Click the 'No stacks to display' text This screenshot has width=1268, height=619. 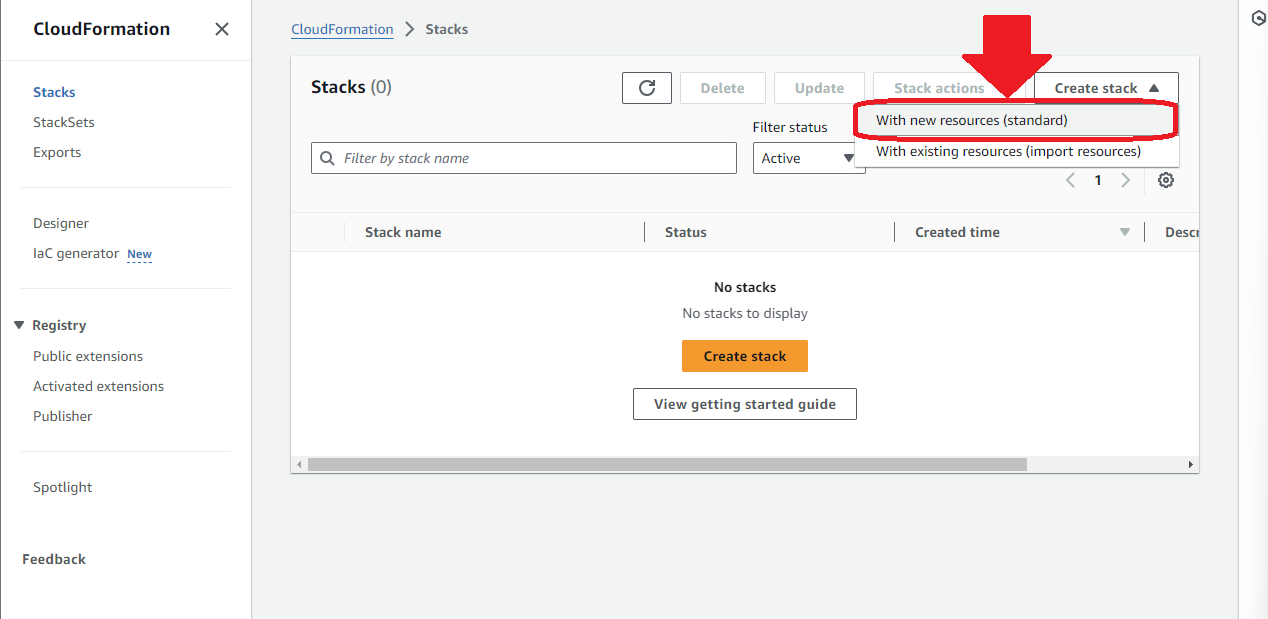pos(745,313)
